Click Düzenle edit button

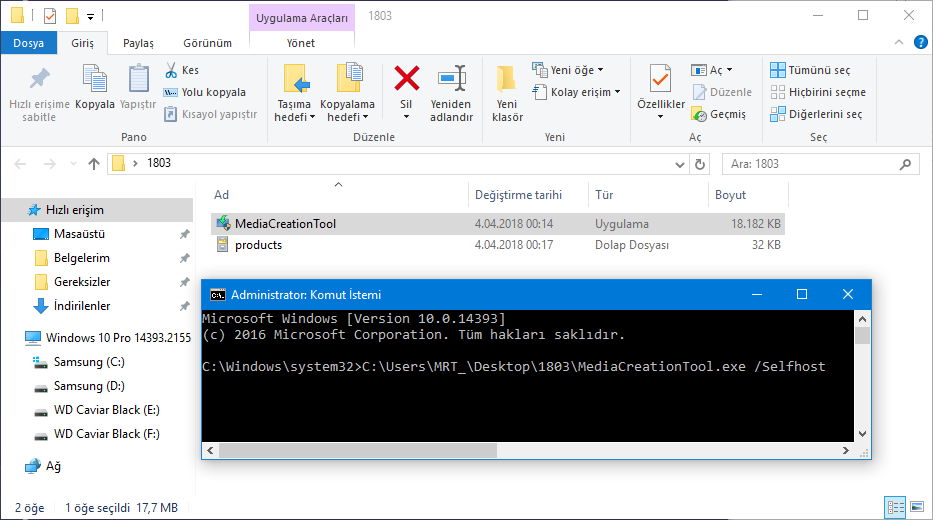[722, 92]
